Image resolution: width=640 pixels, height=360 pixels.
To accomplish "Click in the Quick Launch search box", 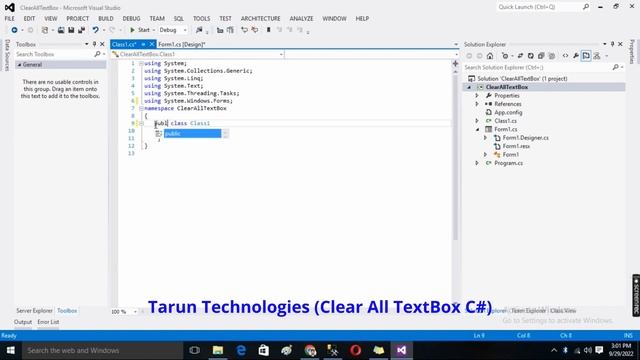I will click(539, 7).
